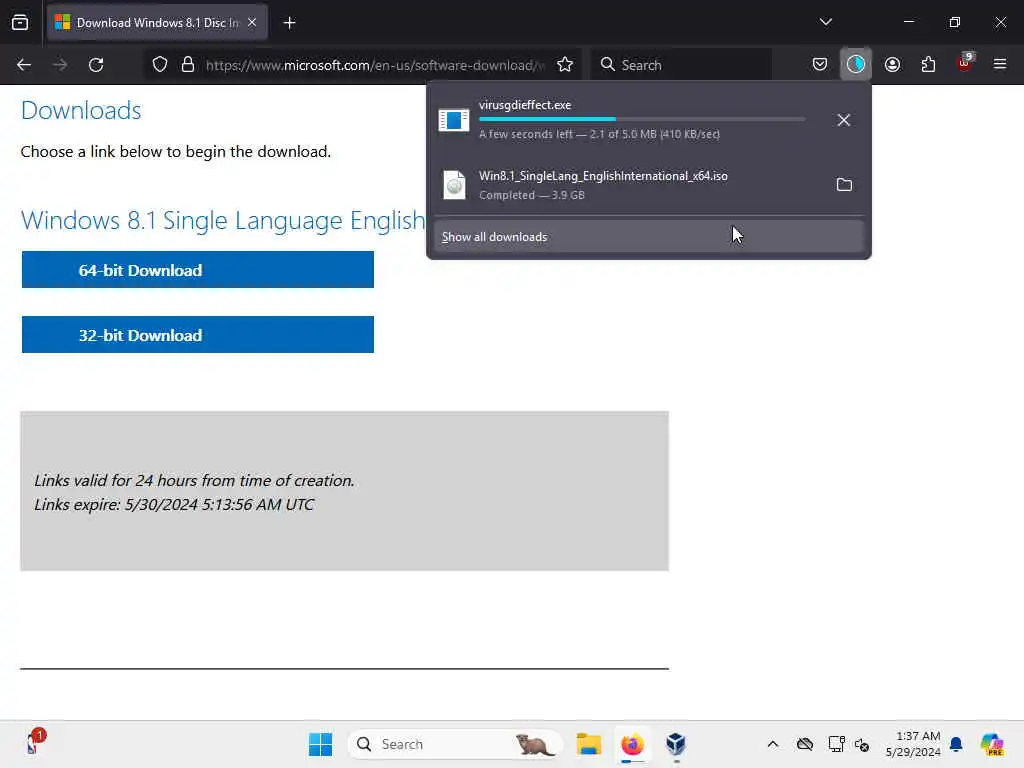Open the uBlock Origin extension icon

tap(965, 63)
